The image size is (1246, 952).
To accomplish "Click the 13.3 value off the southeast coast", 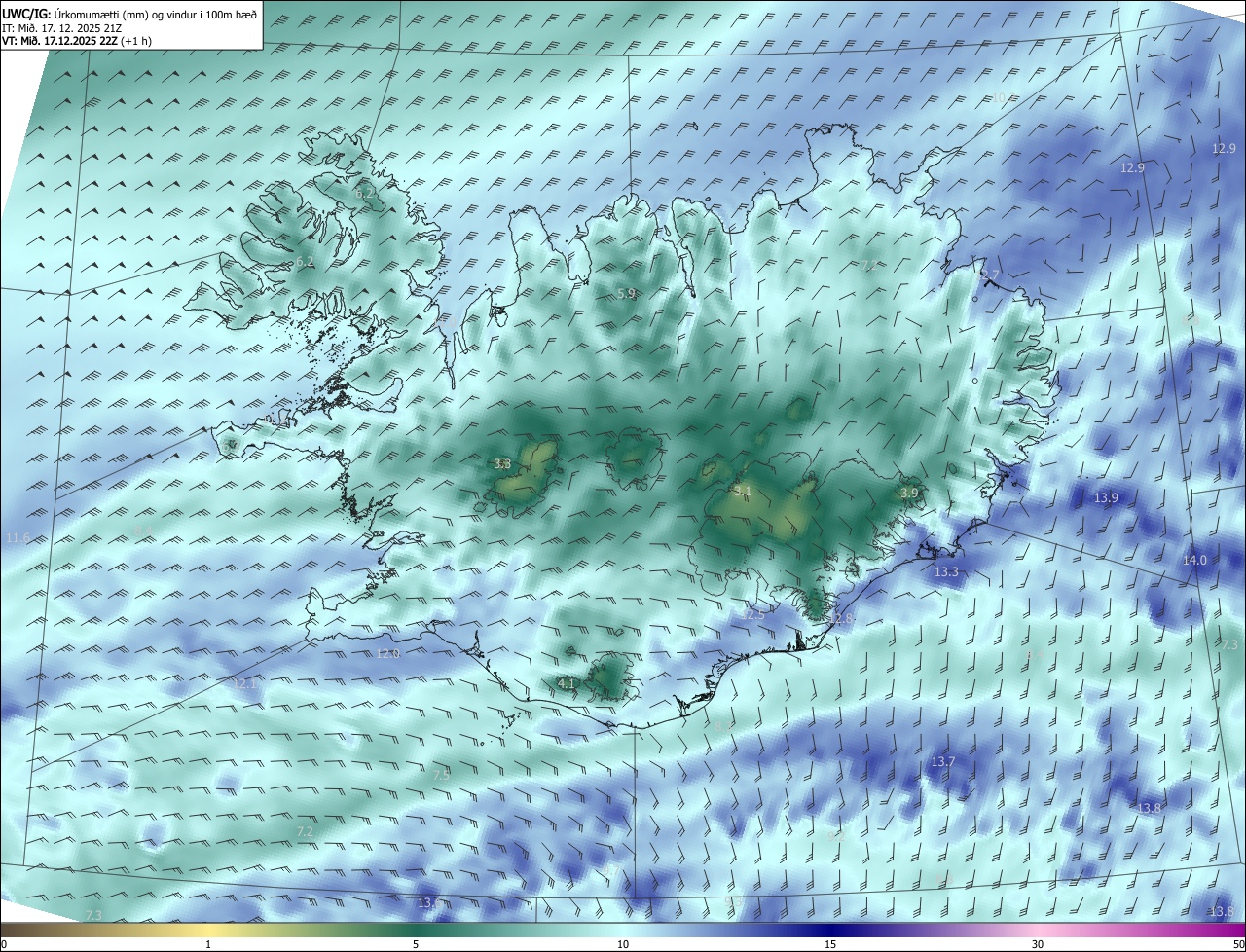I will 946,572.
